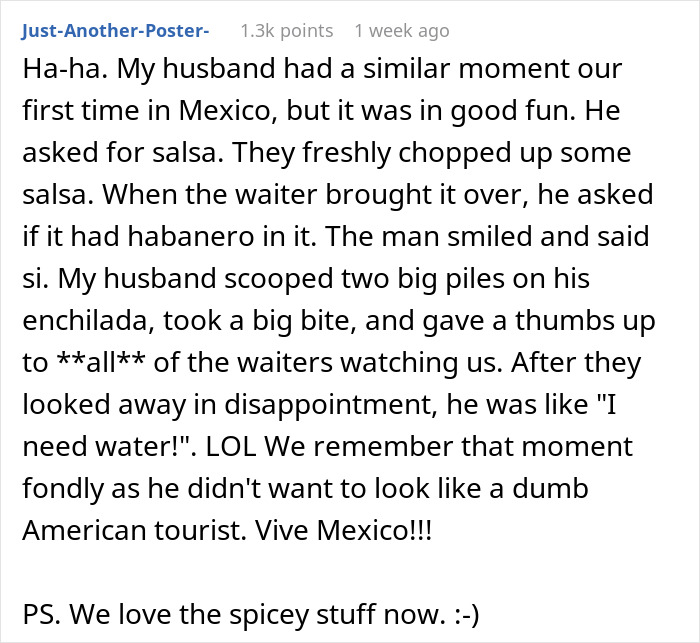Click the '1 week ago' timestamp

coord(402,31)
